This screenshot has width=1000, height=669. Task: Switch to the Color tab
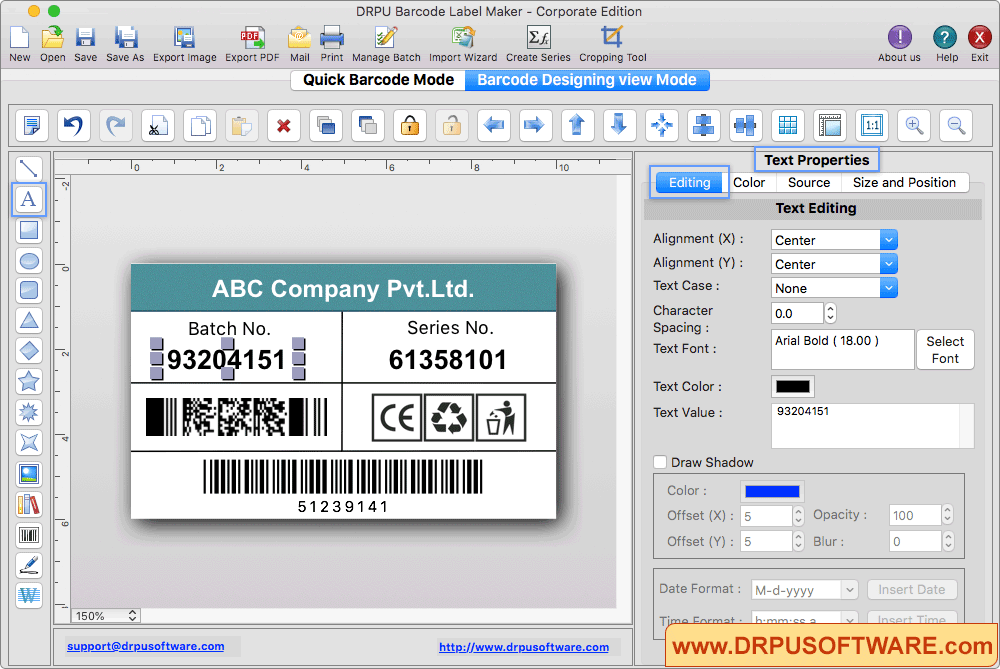(749, 183)
